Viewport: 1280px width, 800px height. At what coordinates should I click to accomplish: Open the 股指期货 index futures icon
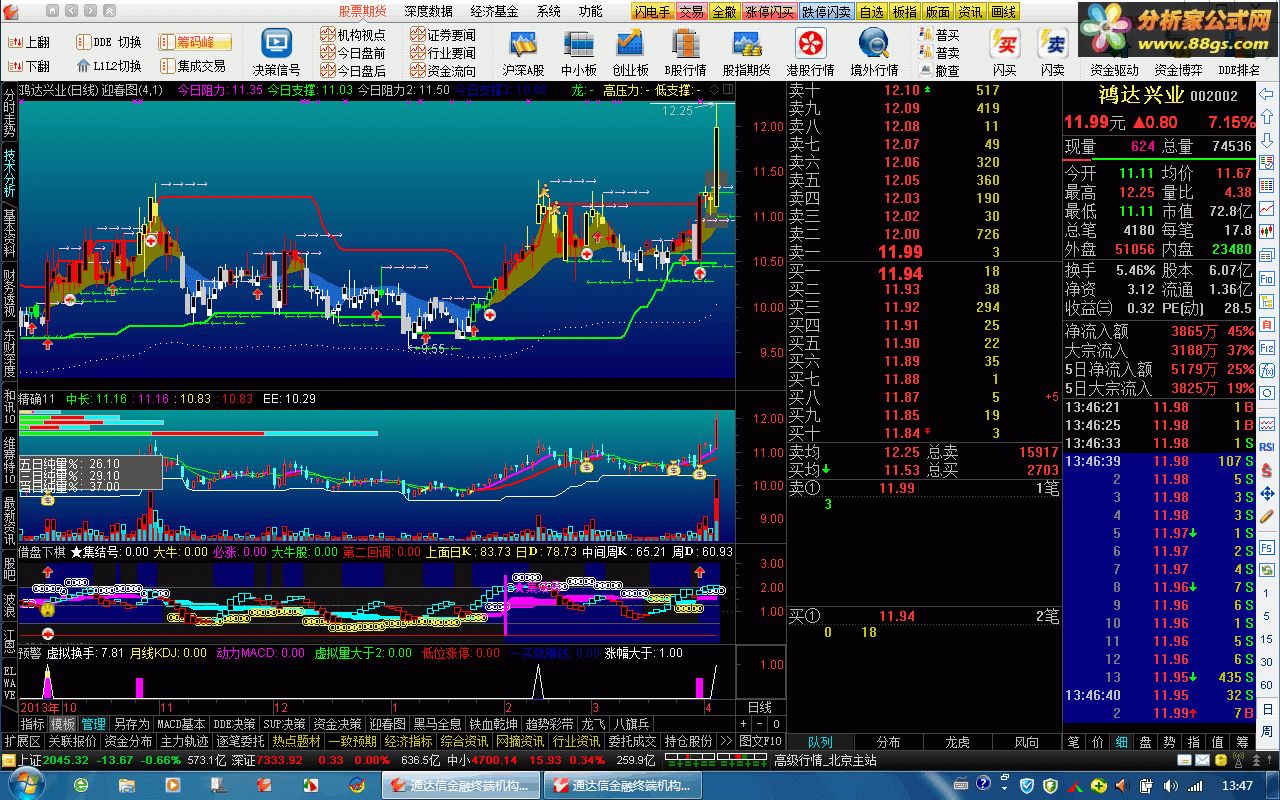[746, 45]
